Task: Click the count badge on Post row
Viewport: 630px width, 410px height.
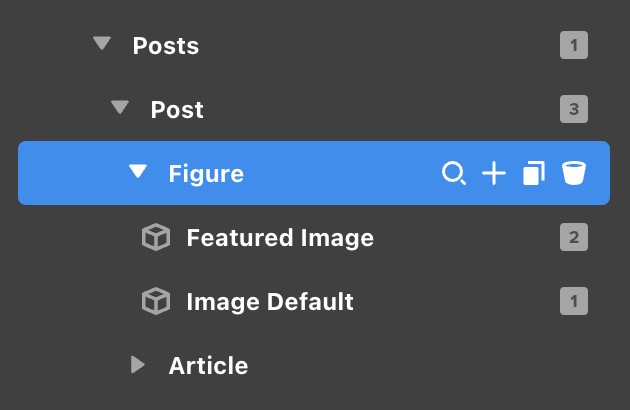Action: click(x=574, y=109)
